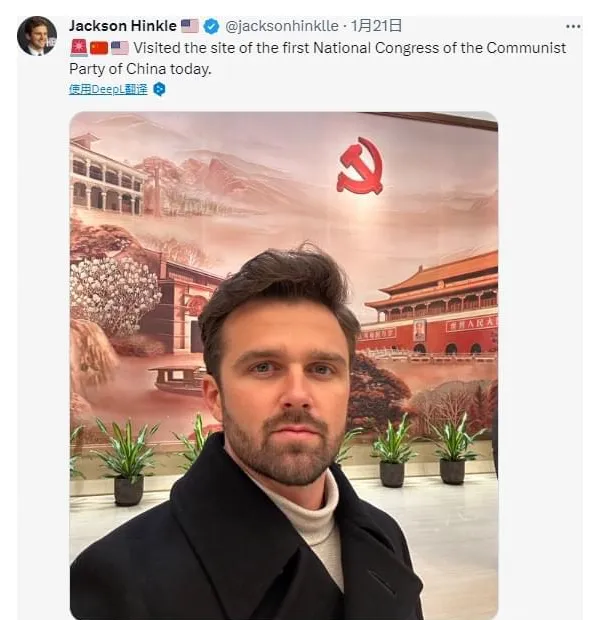Screen dimensions: 593x620
Task: Click the 使用DeepL翻译 translation link
Action: (108, 89)
